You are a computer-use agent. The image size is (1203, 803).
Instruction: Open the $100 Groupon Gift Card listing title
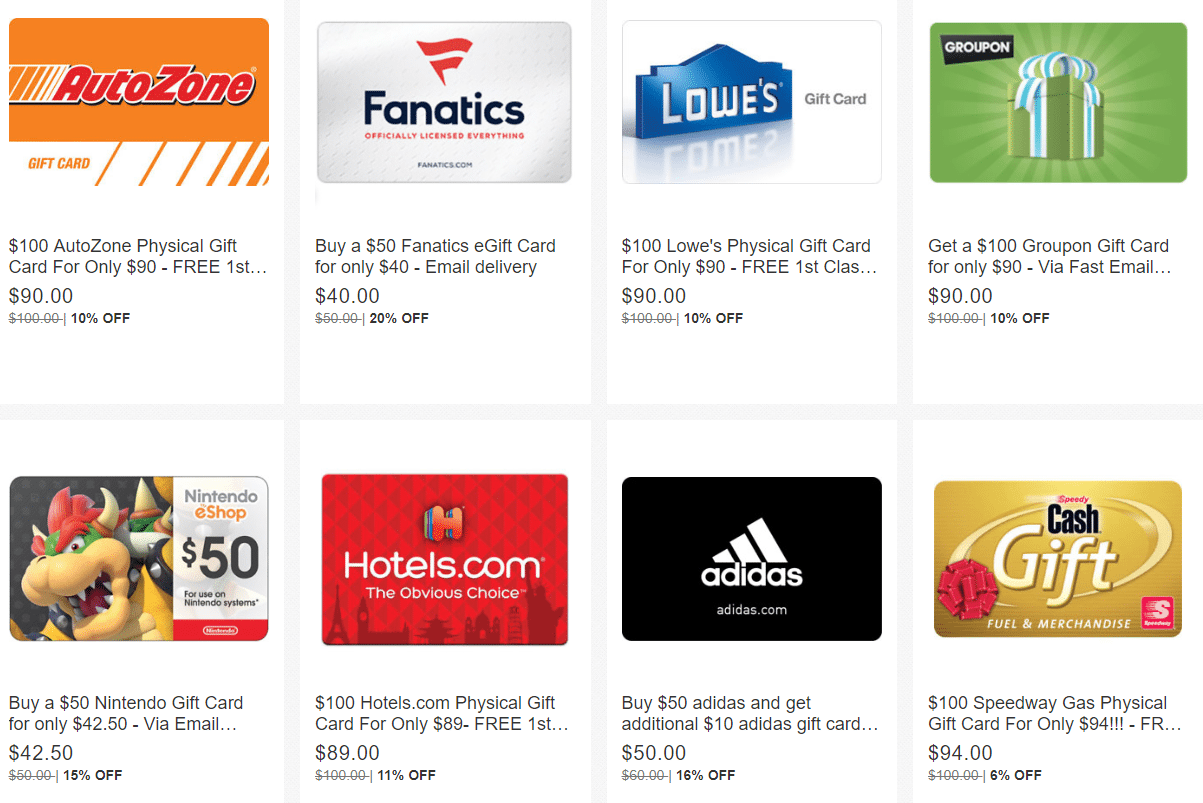pos(1049,256)
